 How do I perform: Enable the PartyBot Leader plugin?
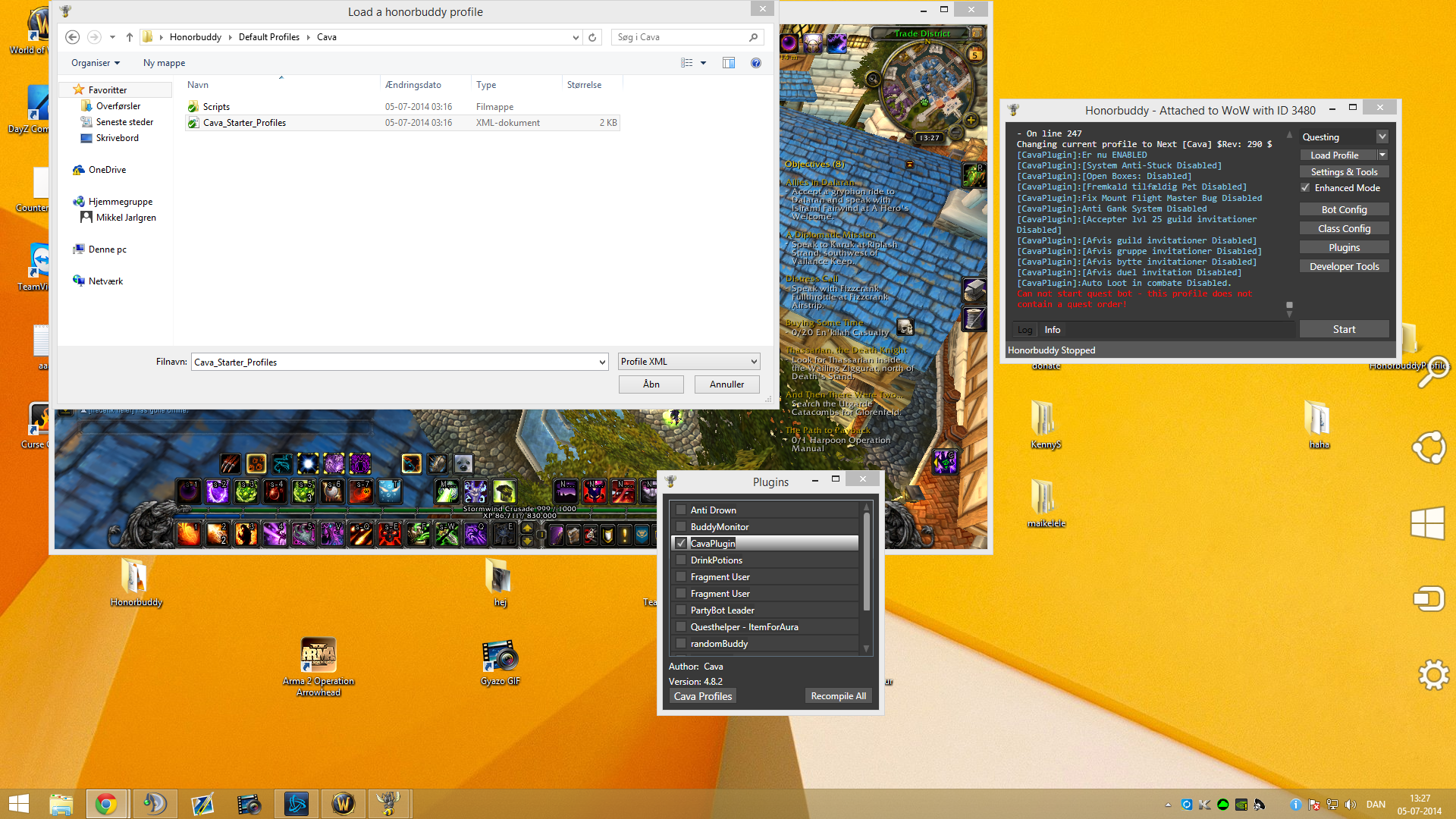coord(681,610)
